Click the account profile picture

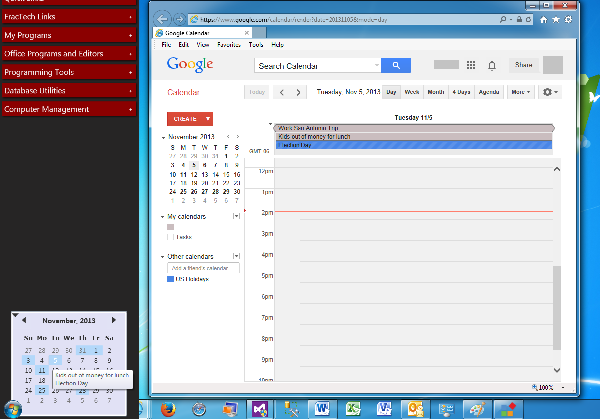click(x=553, y=65)
